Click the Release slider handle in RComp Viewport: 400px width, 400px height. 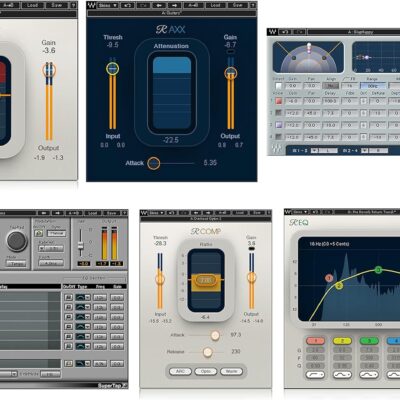208,352
